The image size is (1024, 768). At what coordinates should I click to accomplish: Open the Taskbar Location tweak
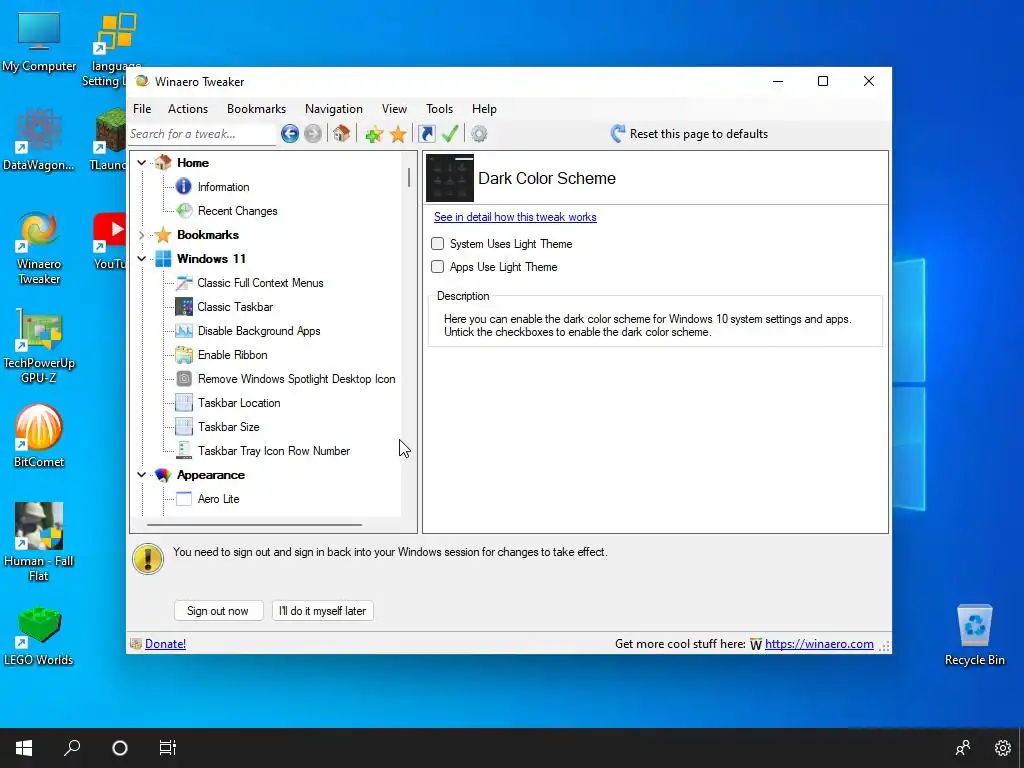pos(239,403)
